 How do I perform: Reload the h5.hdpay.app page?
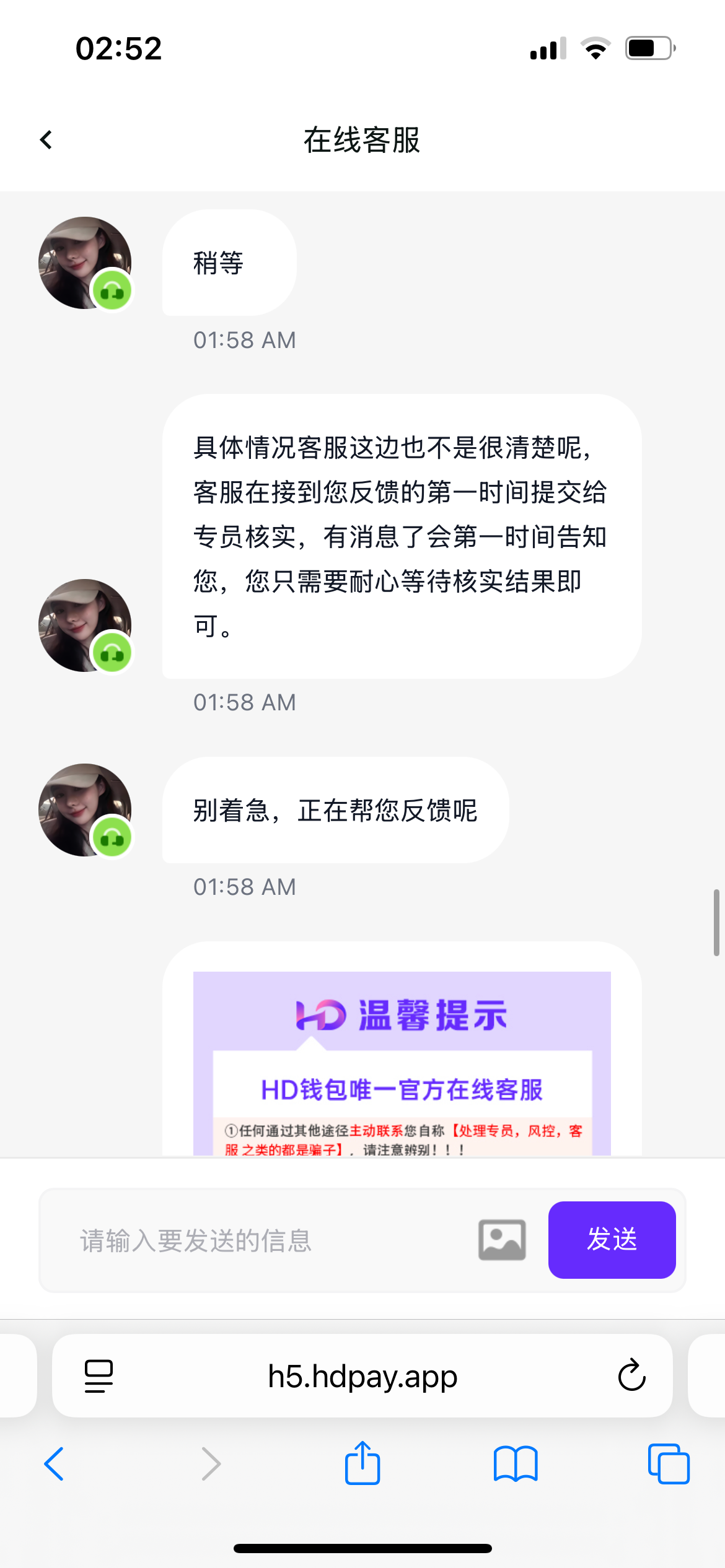[x=631, y=1375]
